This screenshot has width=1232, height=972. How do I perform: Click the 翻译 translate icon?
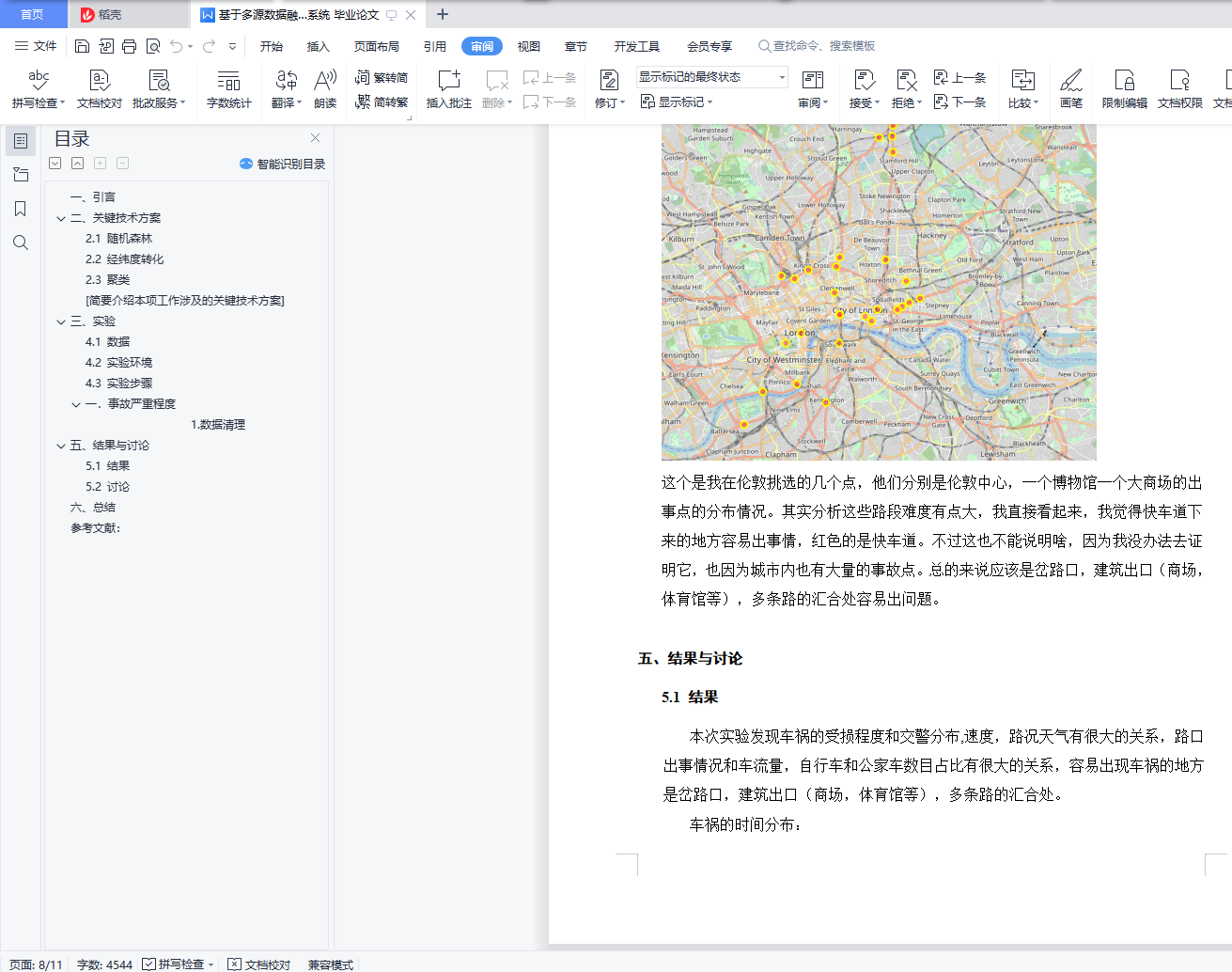coord(286,81)
